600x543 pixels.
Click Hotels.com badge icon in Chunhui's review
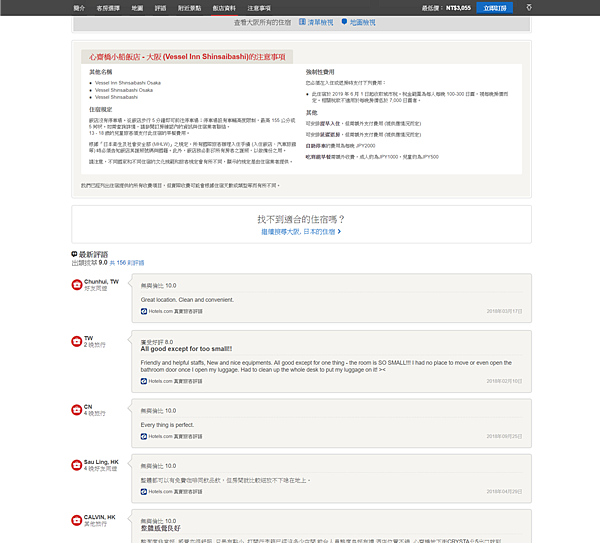(x=144, y=311)
